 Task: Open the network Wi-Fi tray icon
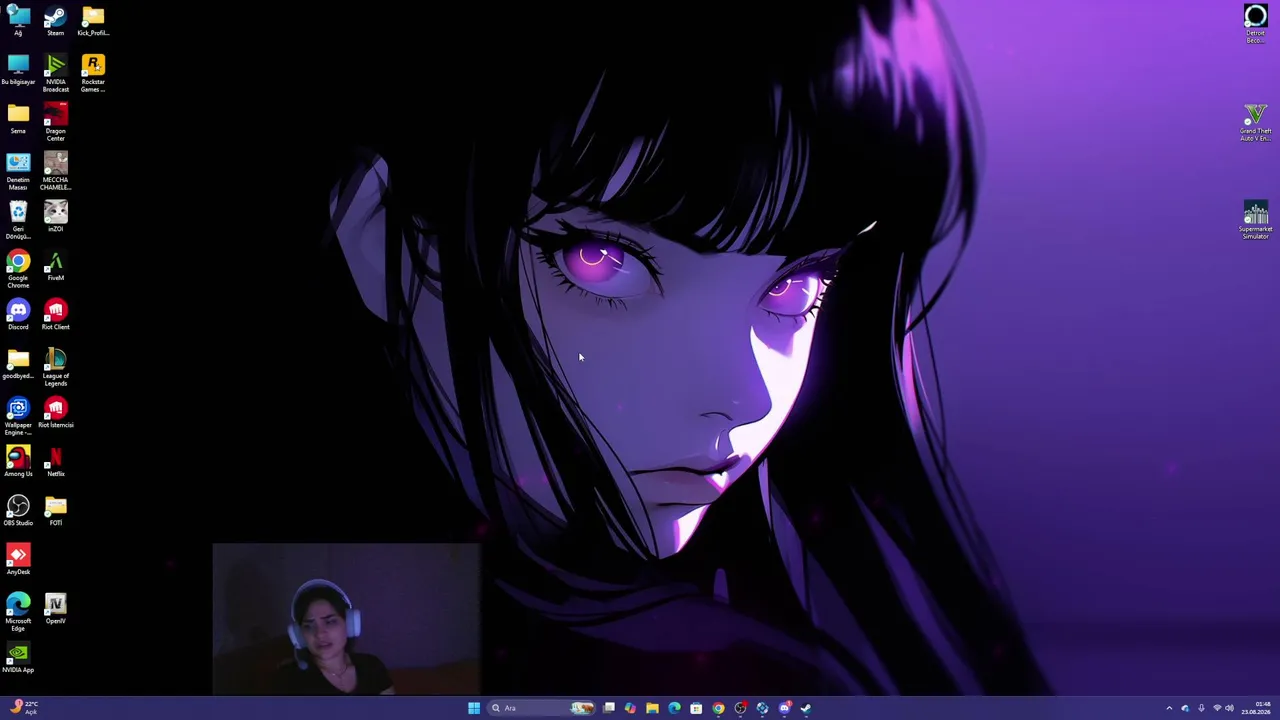[1217, 708]
